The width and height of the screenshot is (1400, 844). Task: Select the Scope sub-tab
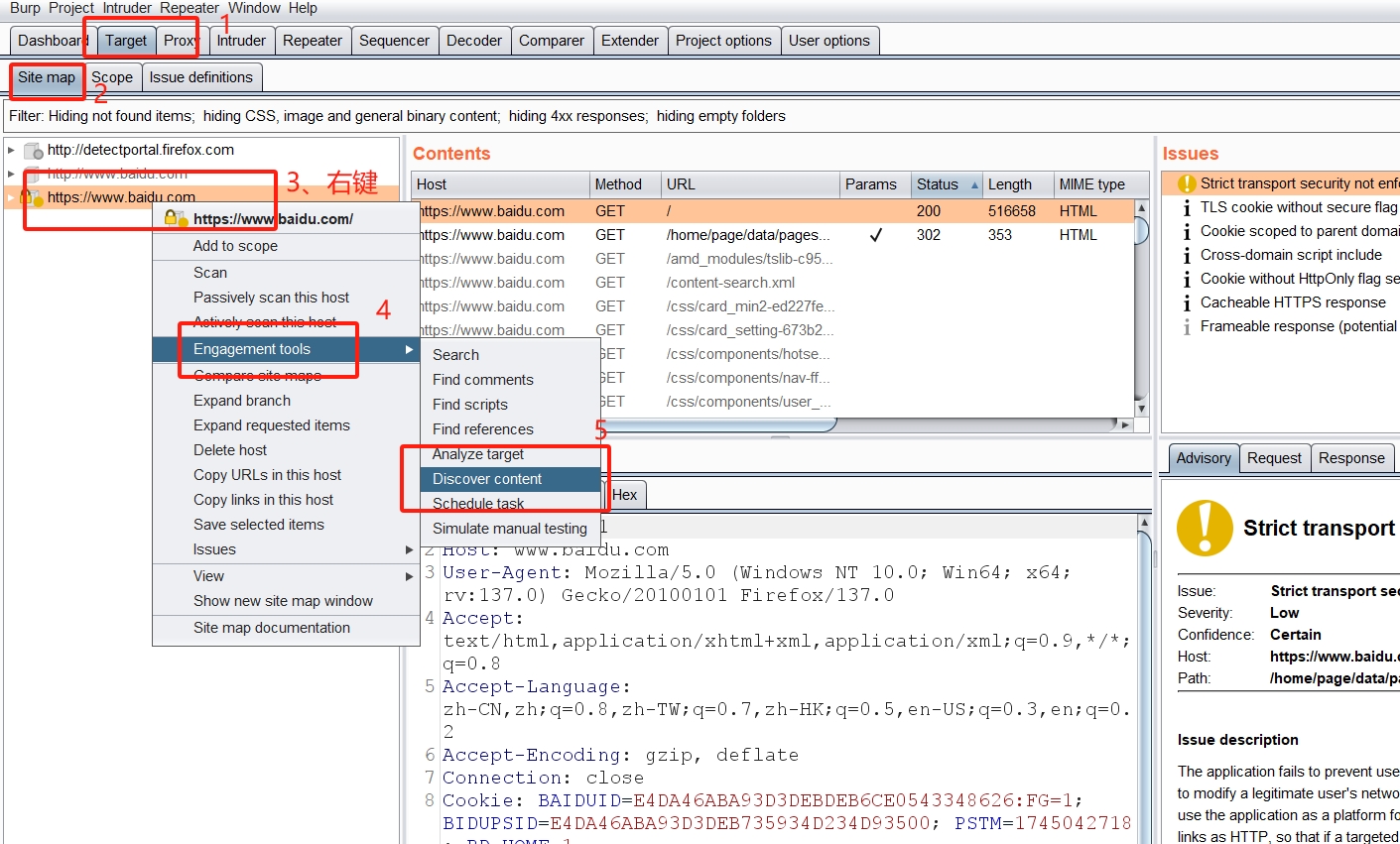[112, 77]
